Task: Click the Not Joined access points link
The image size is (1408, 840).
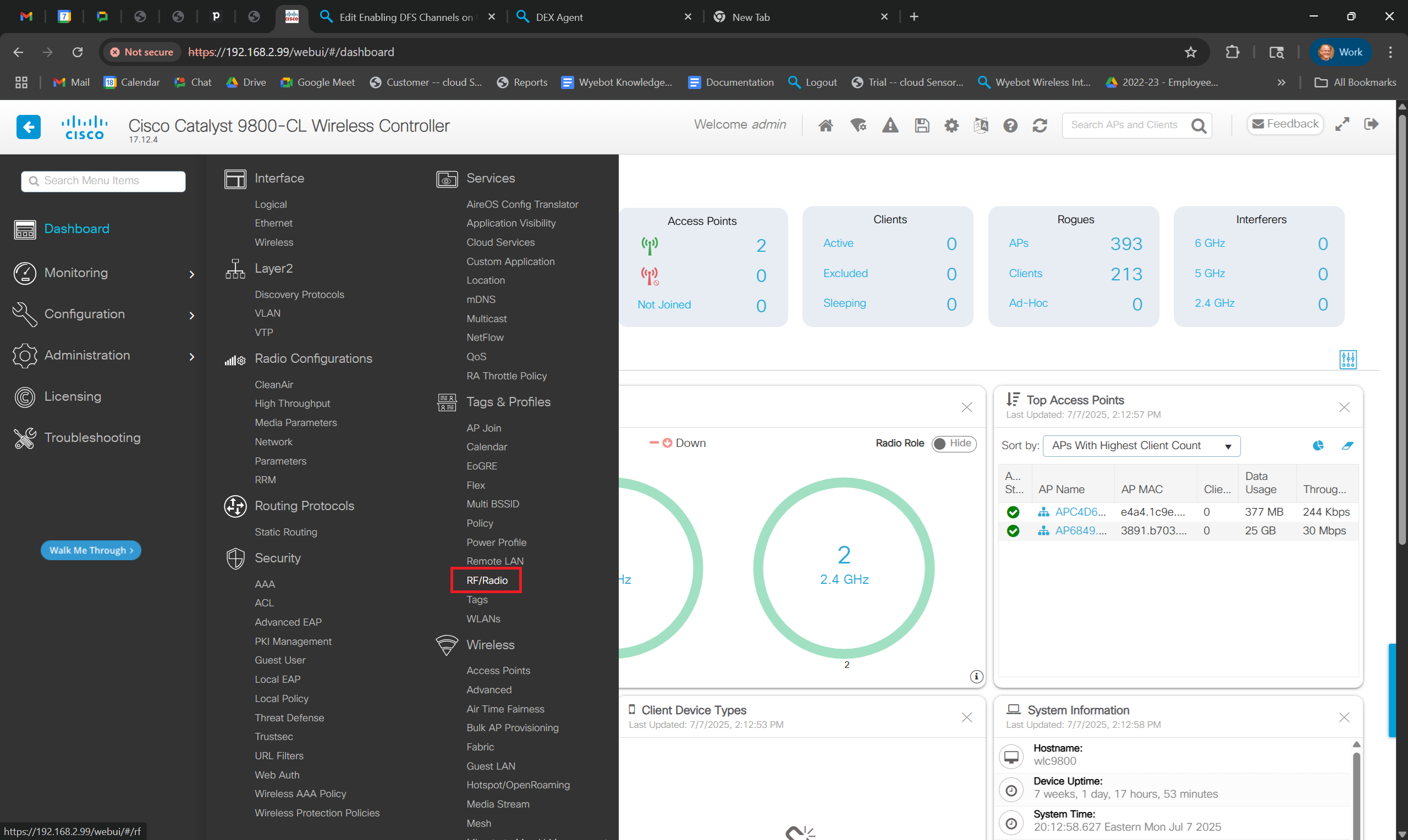Action: [664, 305]
